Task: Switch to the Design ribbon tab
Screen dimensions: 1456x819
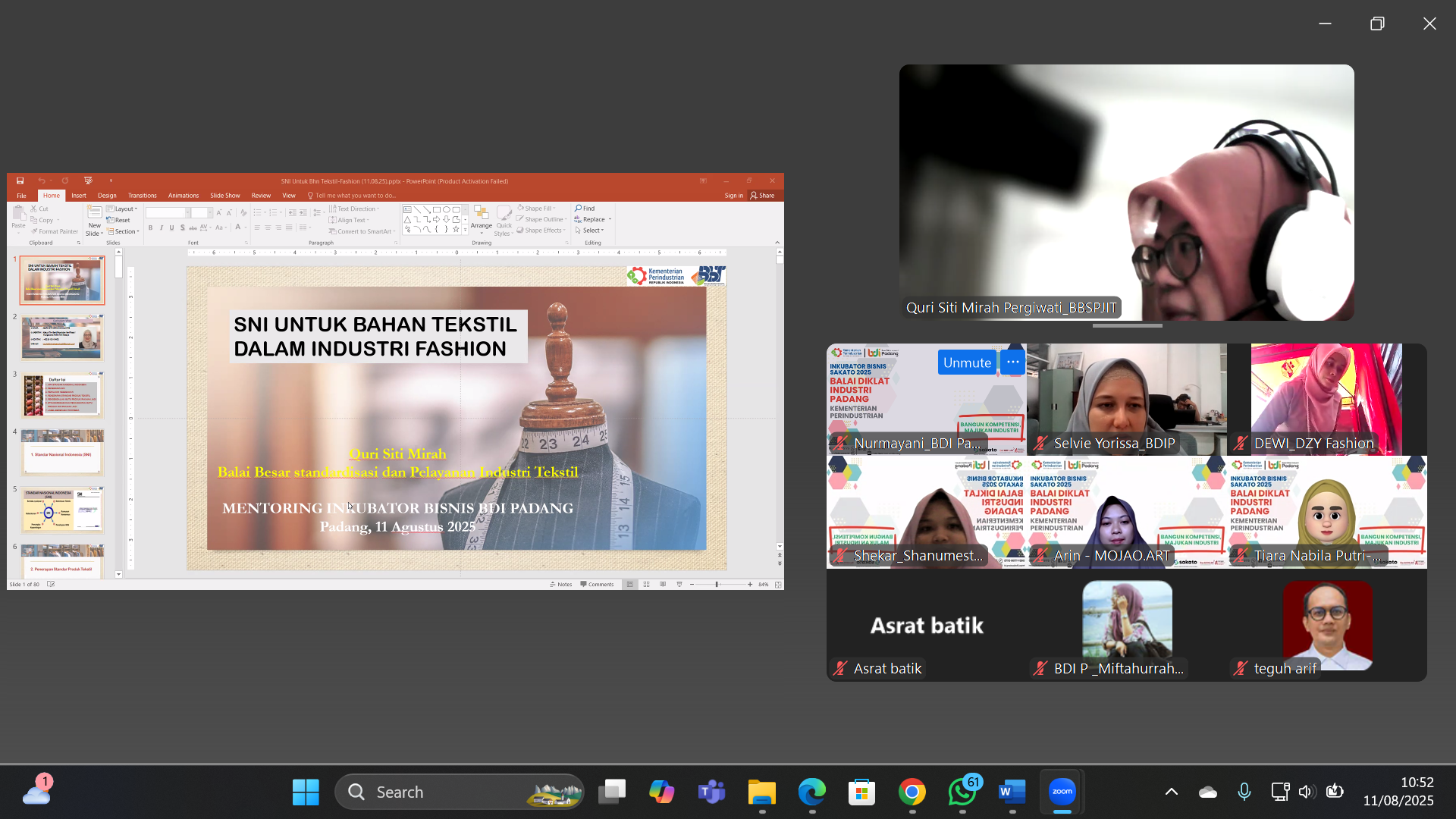Action: pyautogui.click(x=107, y=196)
